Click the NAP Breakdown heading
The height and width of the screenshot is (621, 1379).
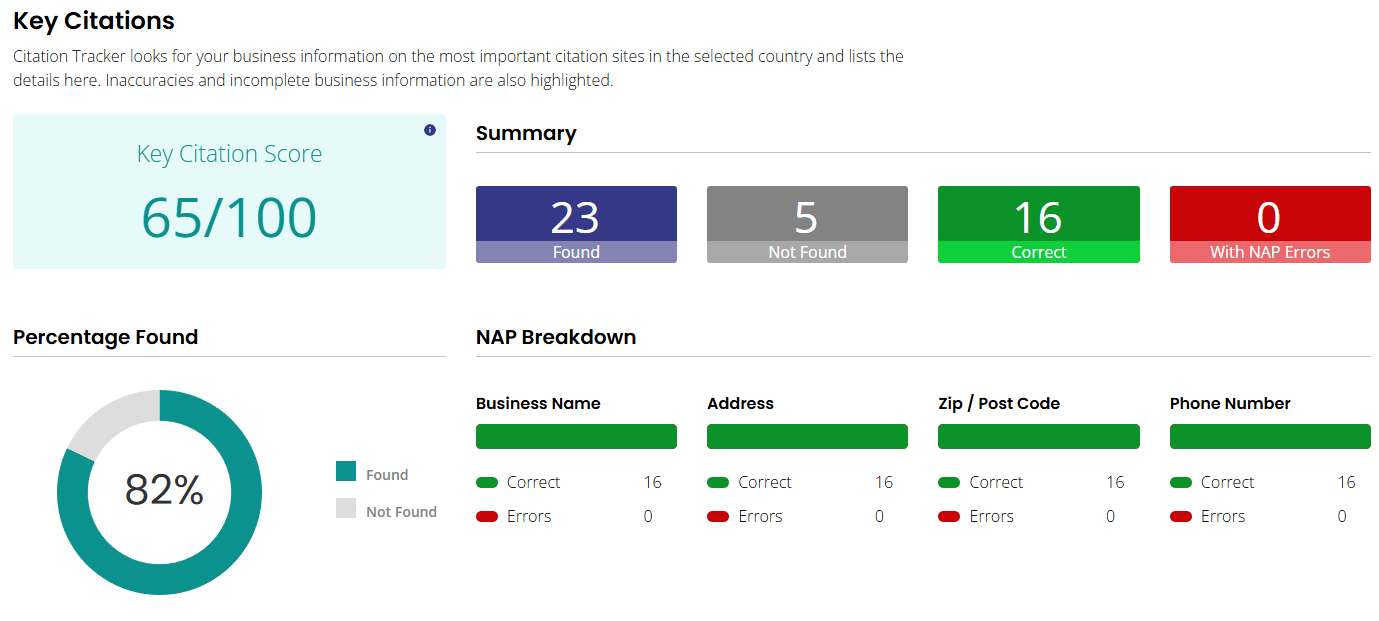point(556,337)
